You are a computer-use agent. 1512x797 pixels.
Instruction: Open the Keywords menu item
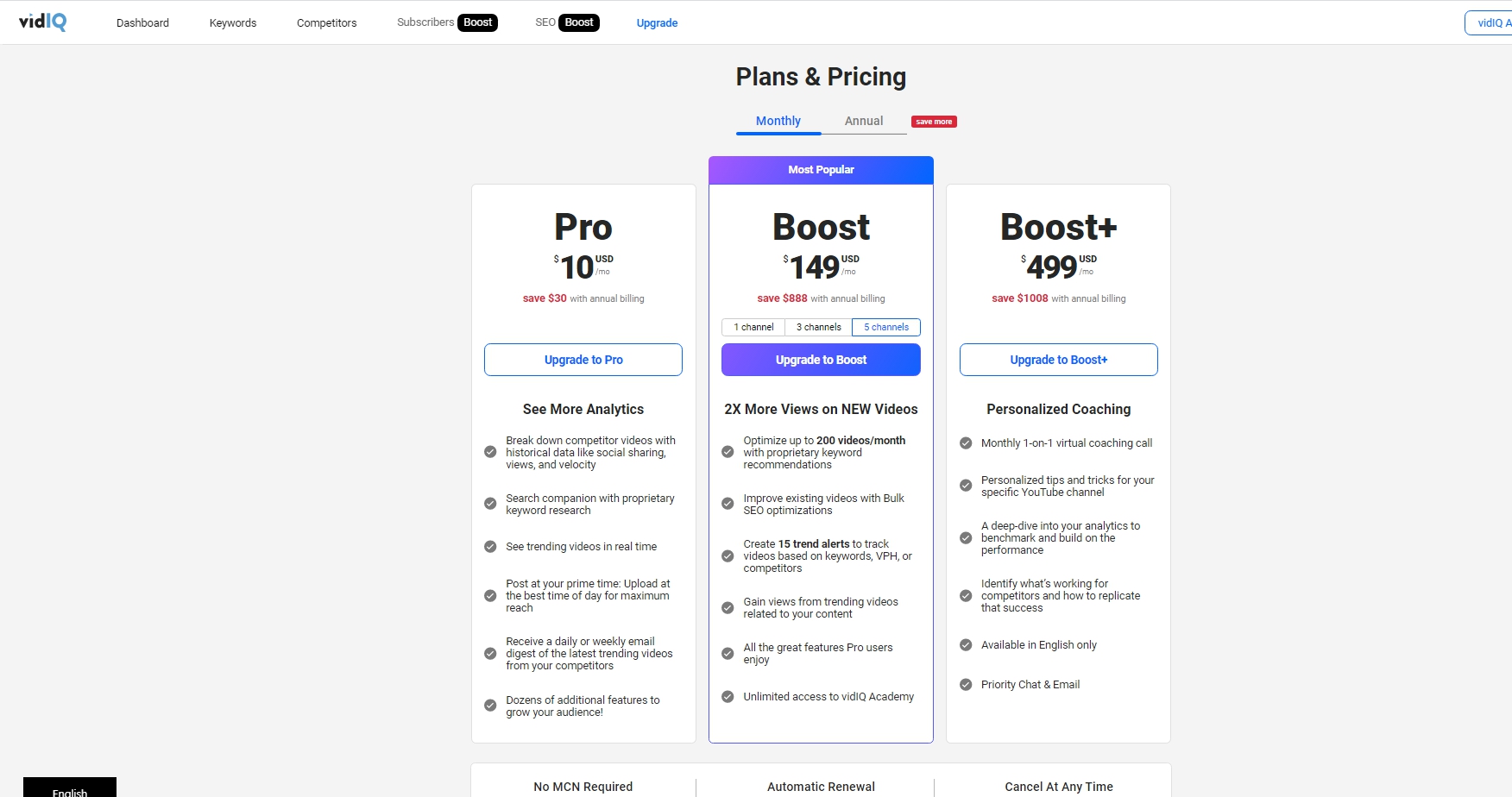[x=233, y=22]
